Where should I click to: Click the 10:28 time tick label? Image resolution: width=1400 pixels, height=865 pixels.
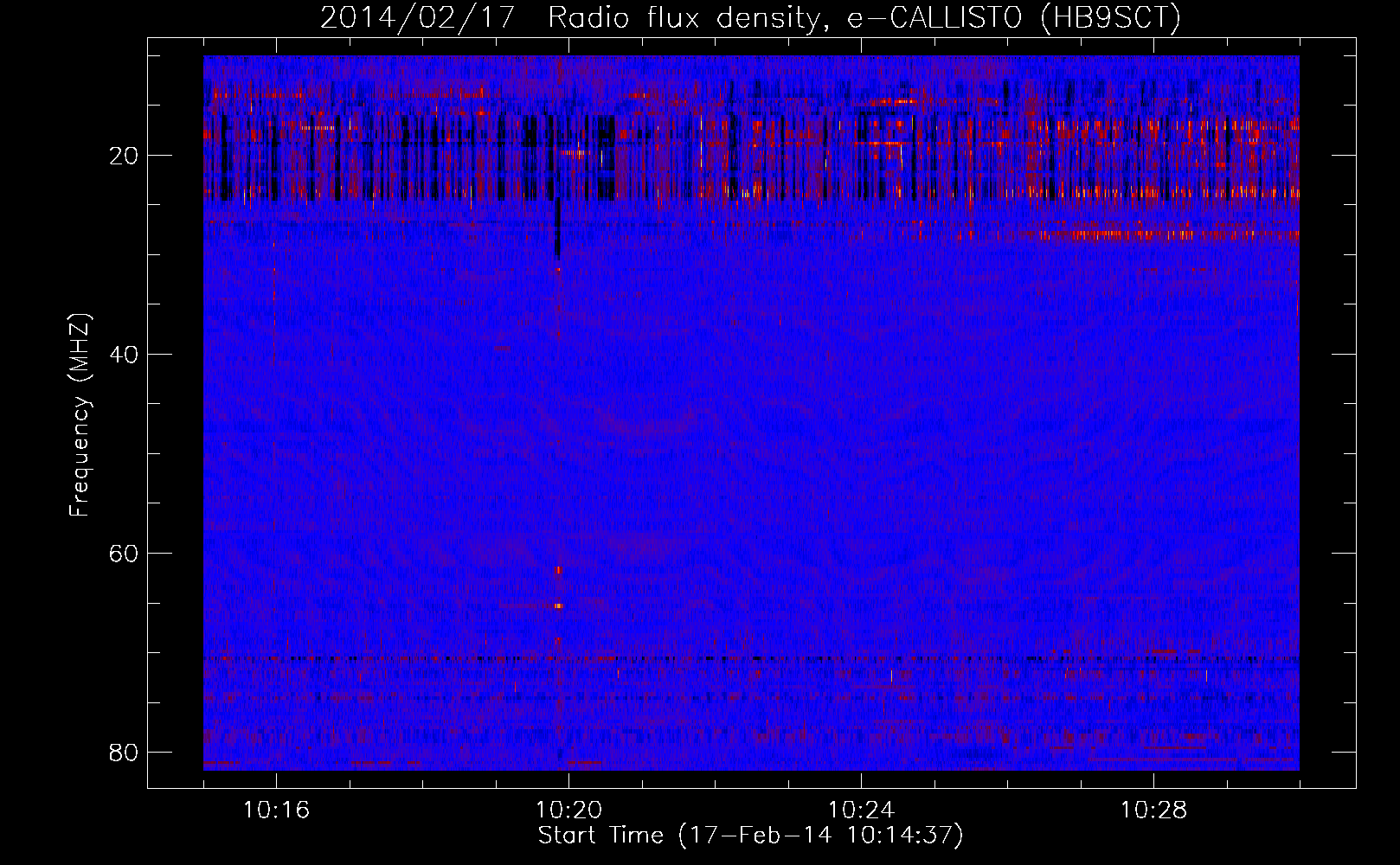tap(1153, 811)
